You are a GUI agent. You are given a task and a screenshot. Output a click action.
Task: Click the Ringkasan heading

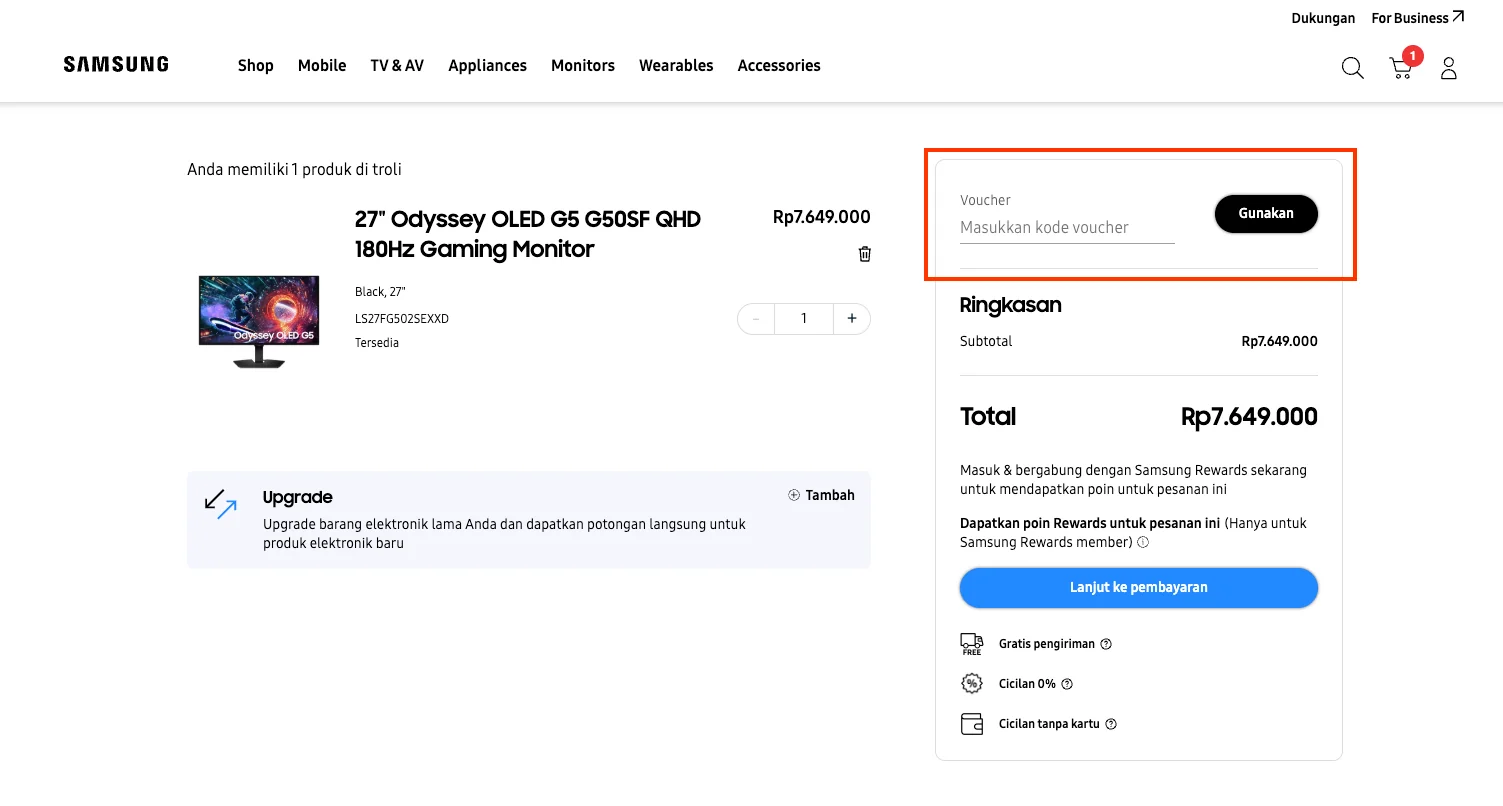click(1011, 305)
